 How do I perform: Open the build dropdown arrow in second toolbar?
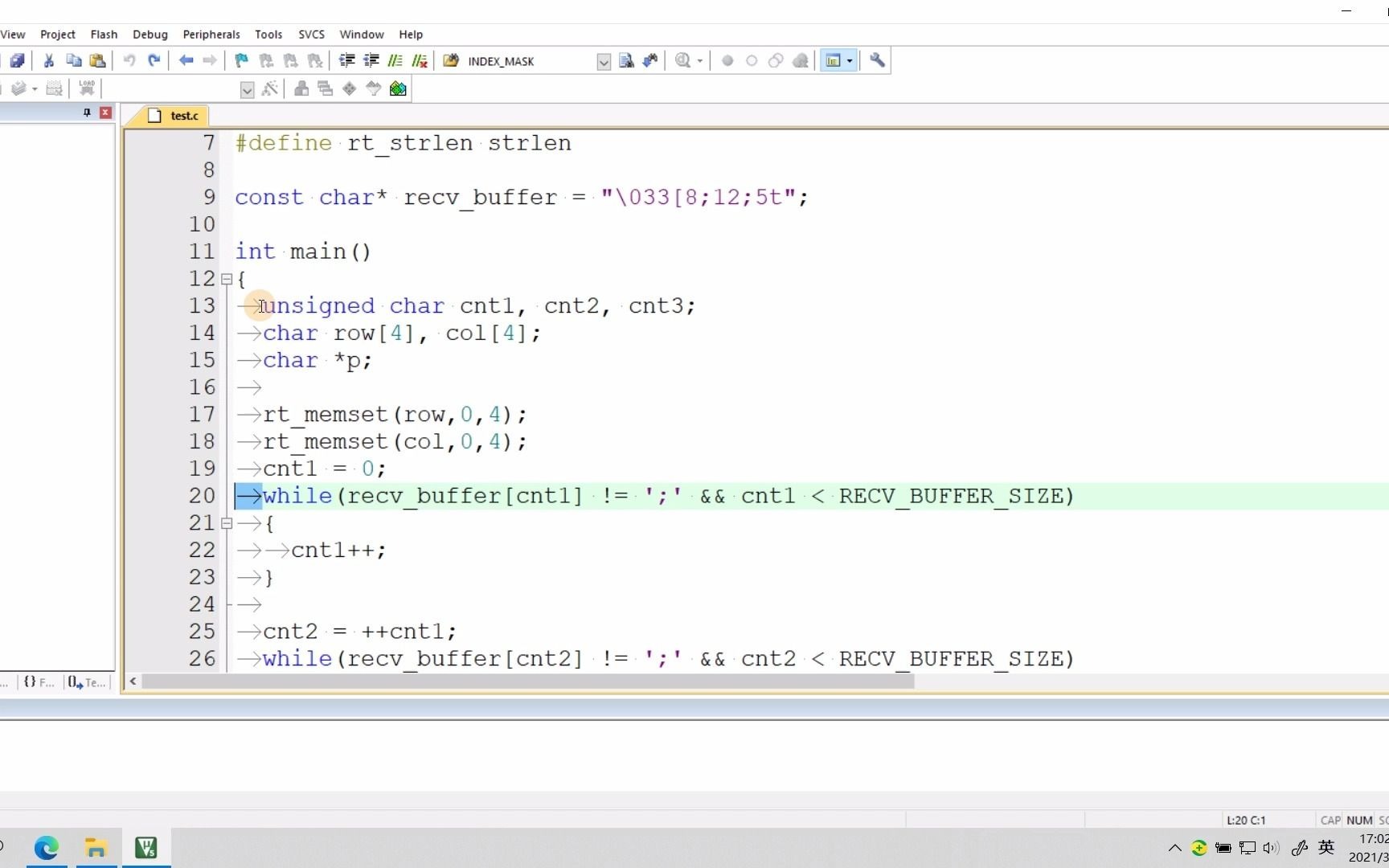(x=35, y=89)
